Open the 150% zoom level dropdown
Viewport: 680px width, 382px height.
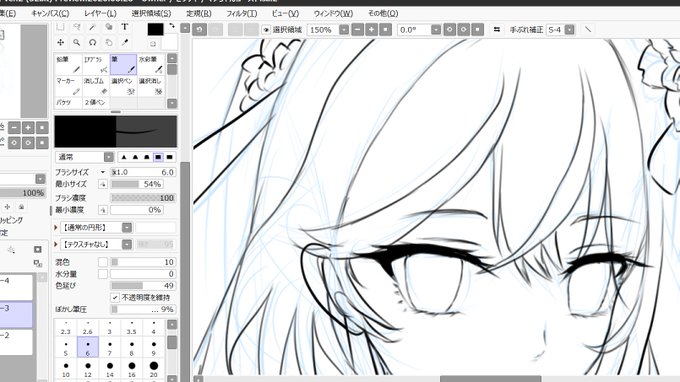343,29
